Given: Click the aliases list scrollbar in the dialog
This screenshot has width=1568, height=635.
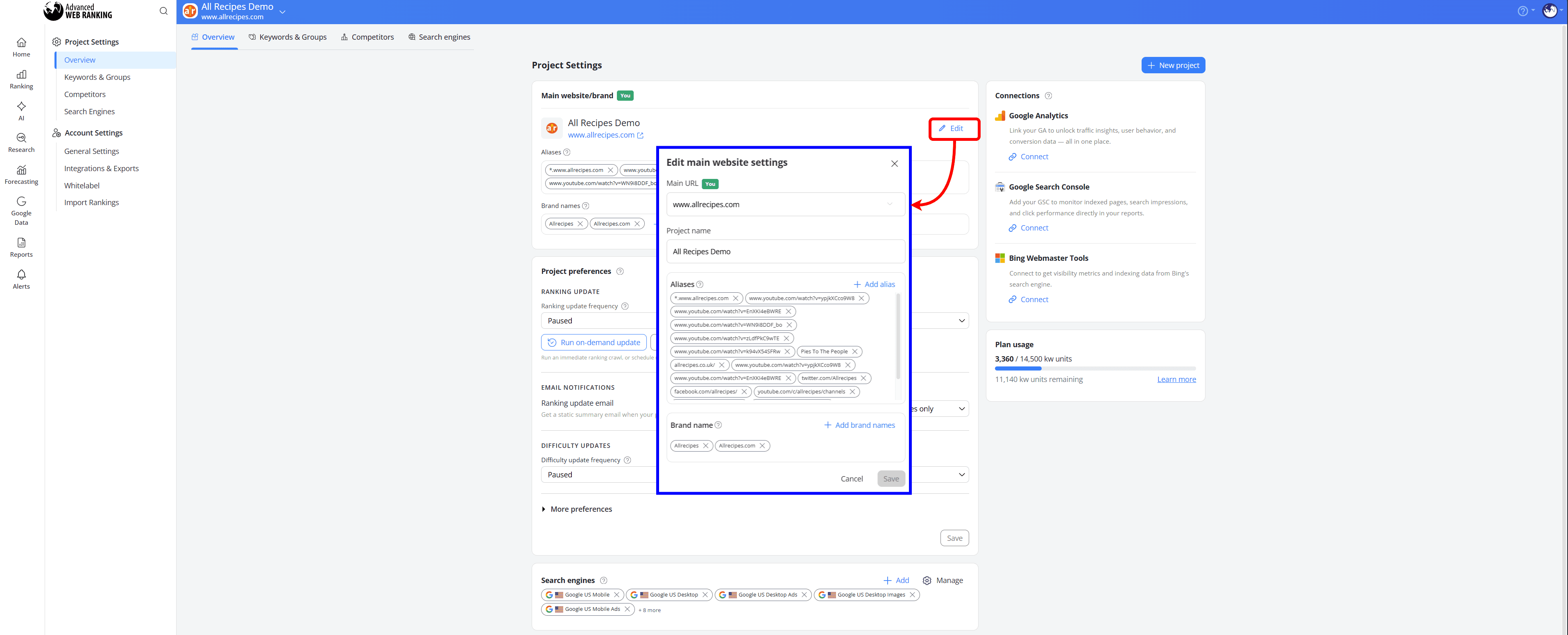Looking at the screenshot, I should click(x=898, y=337).
